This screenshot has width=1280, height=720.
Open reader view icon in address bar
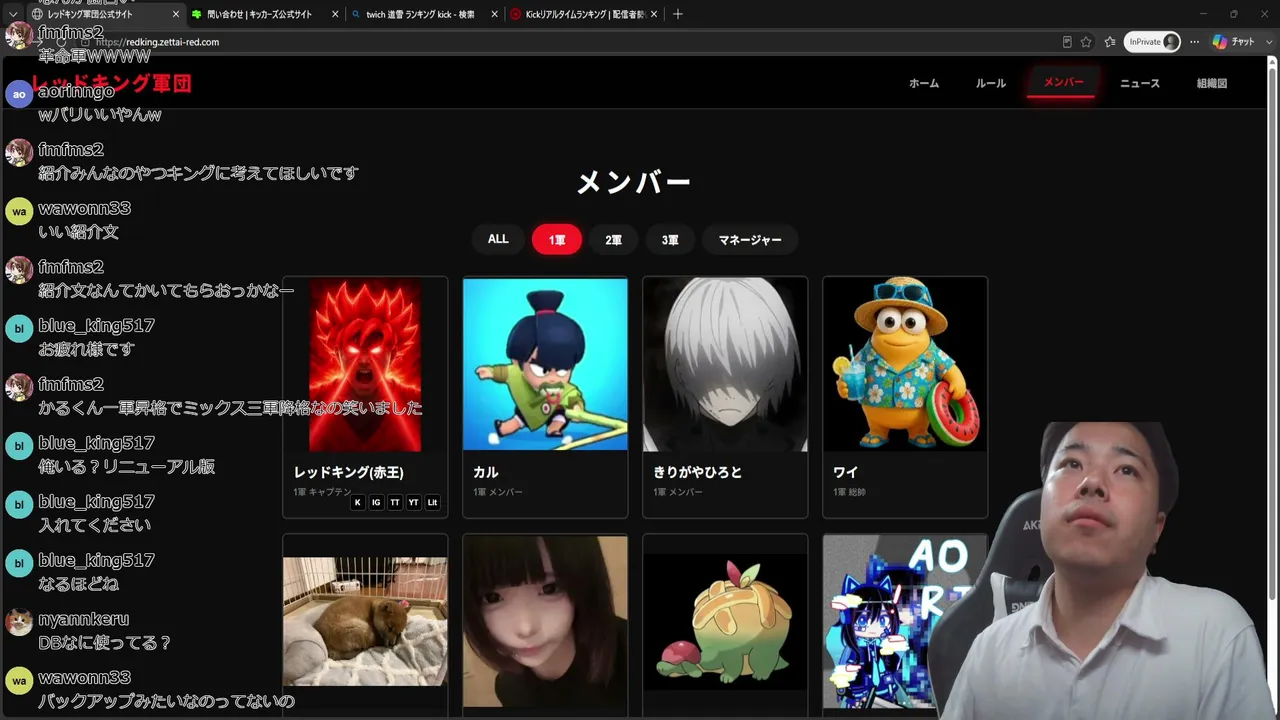point(1067,42)
